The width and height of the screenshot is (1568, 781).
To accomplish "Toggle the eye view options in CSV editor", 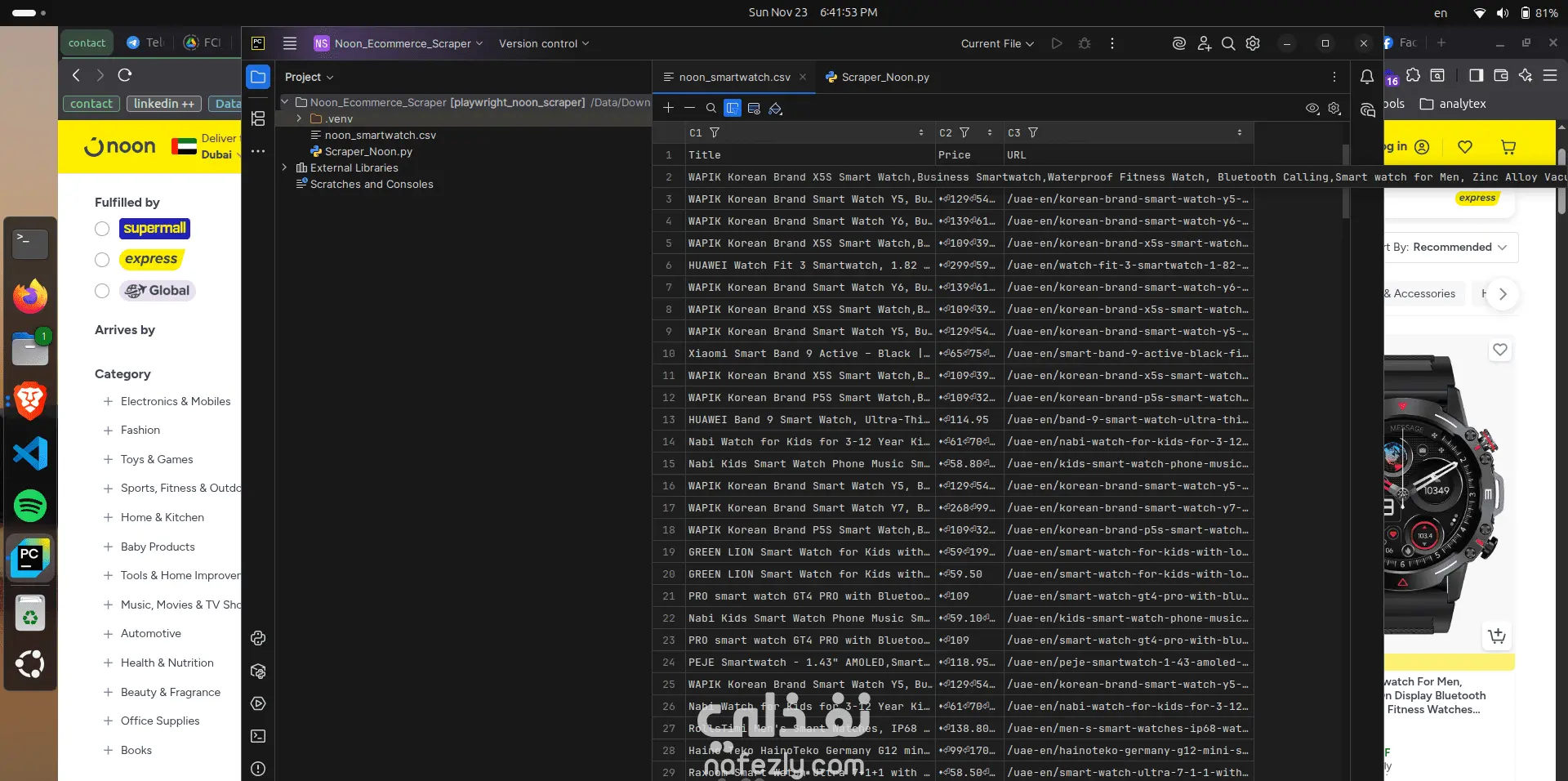I will point(1312,108).
